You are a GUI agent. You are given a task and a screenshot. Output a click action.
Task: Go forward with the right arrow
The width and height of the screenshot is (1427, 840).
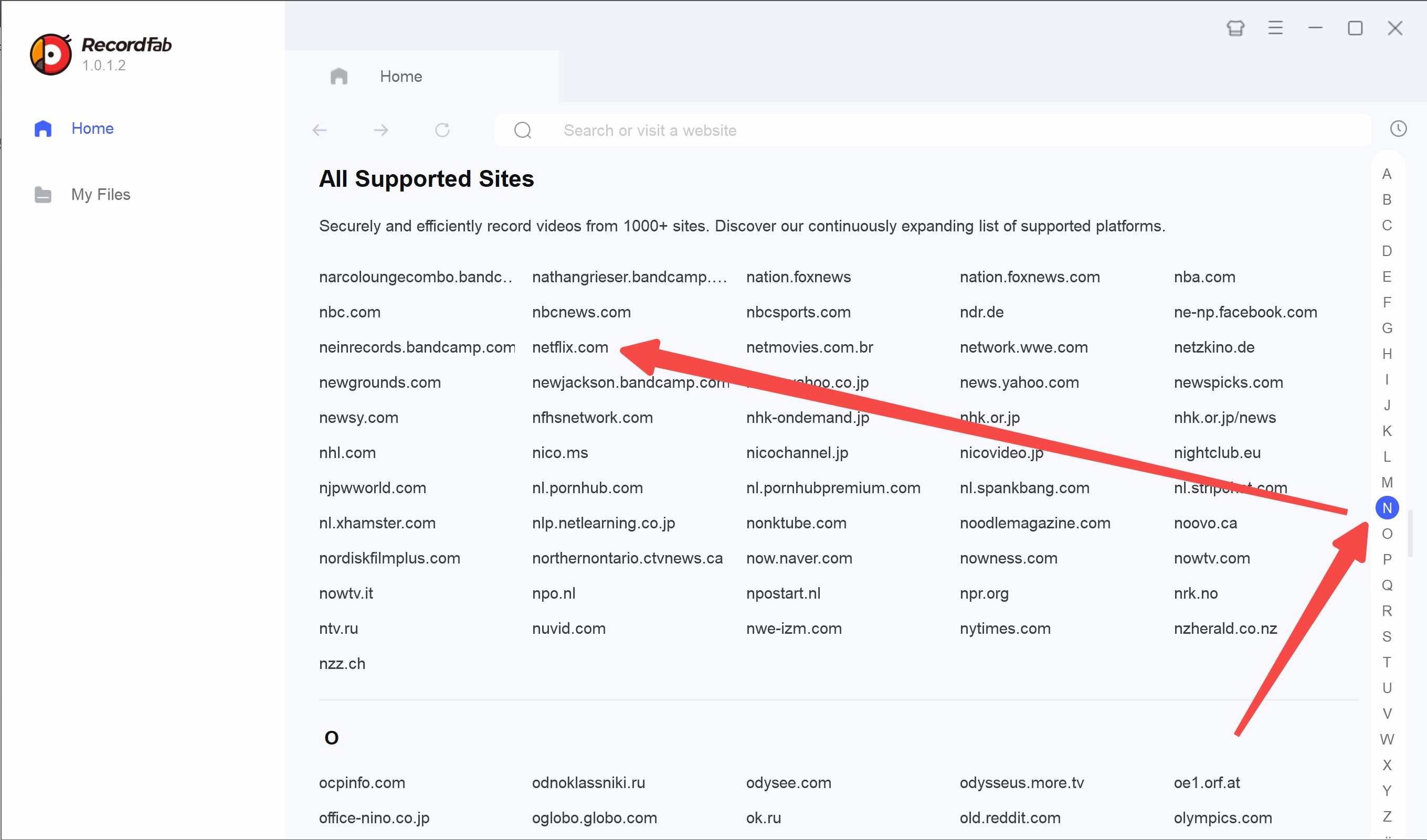(381, 130)
